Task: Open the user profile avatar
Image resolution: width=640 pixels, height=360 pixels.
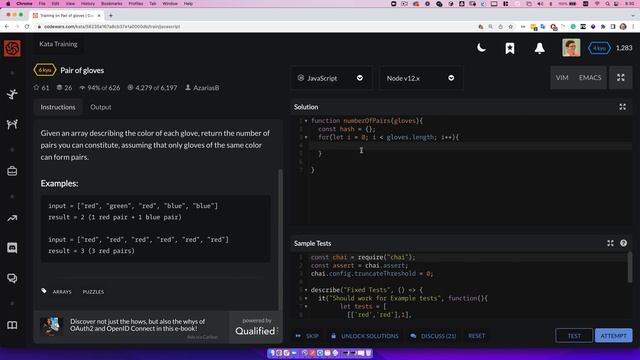Action: coord(571,48)
